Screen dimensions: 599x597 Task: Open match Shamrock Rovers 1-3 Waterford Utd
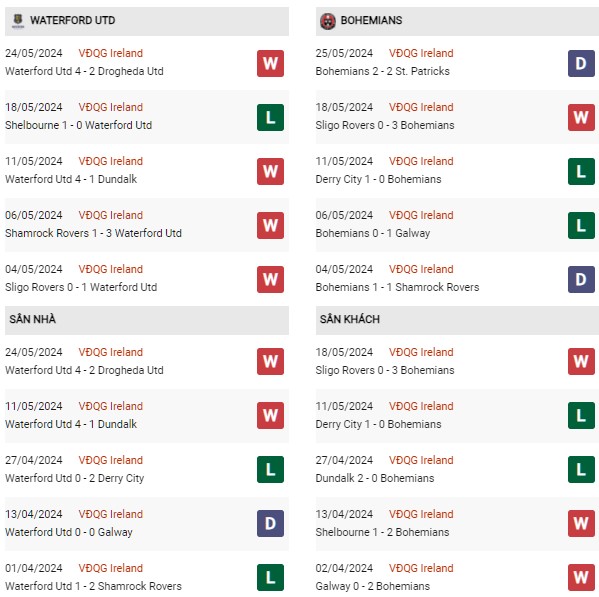[93, 233]
